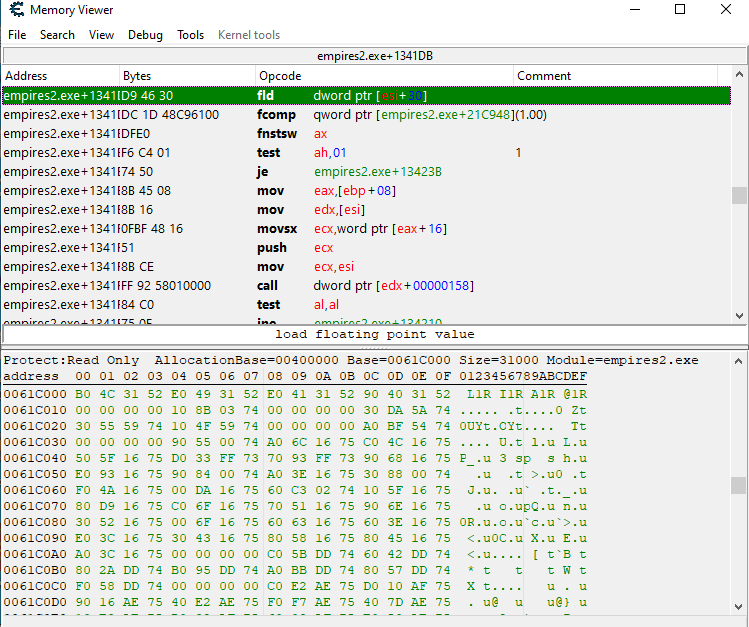Click the Bytes column header

(187, 76)
